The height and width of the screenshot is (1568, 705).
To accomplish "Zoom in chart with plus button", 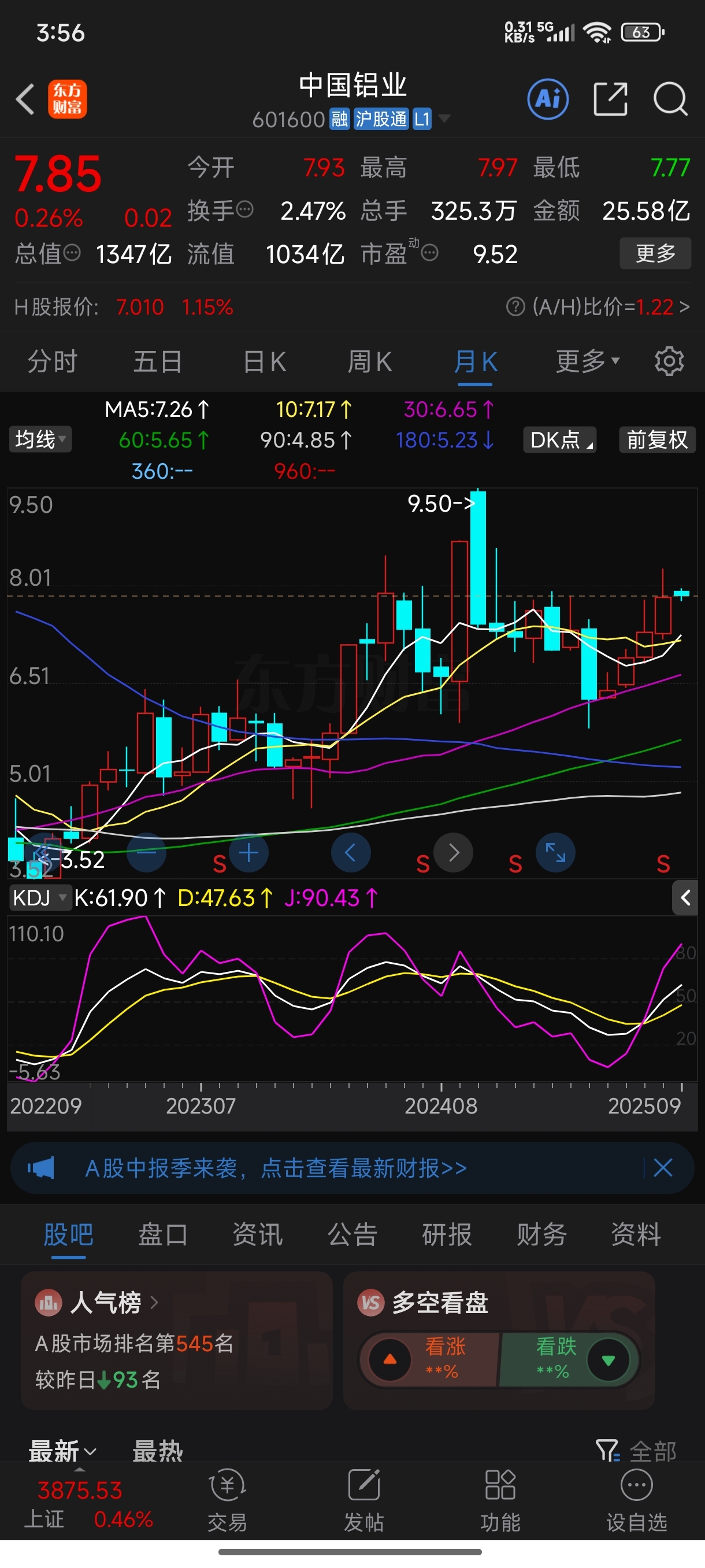I will point(249,853).
